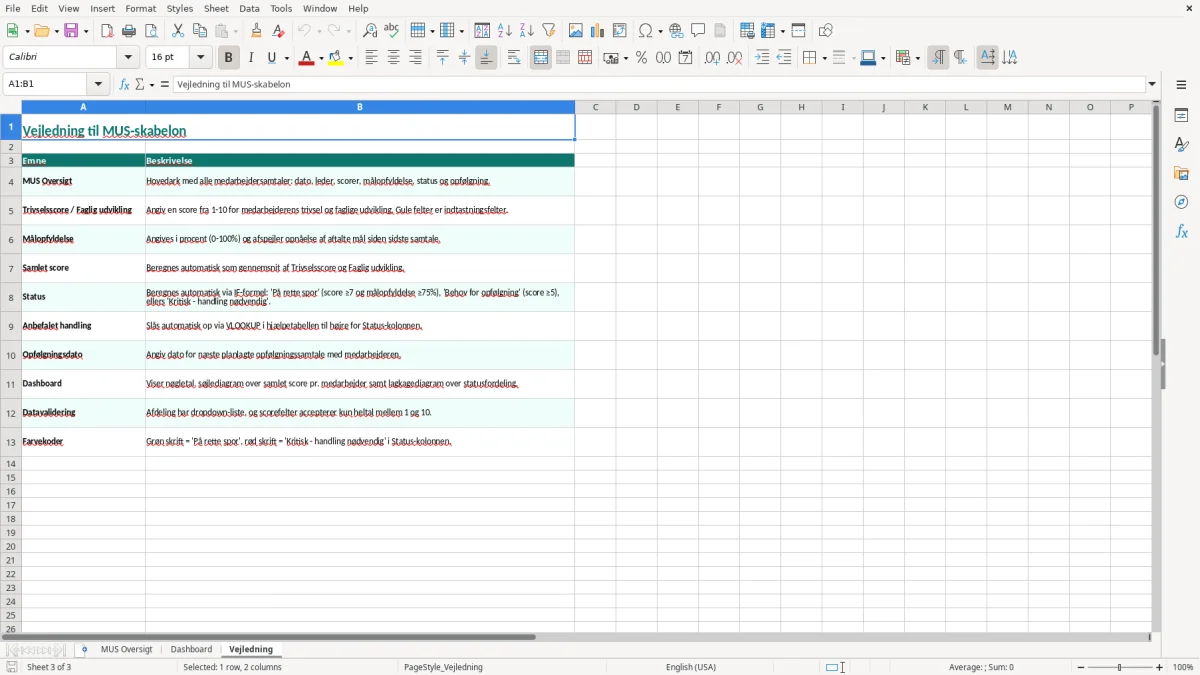This screenshot has width=1200, height=675.
Task: Add Decimal Place icon
Action: pyautogui.click(x=713, y=58)
